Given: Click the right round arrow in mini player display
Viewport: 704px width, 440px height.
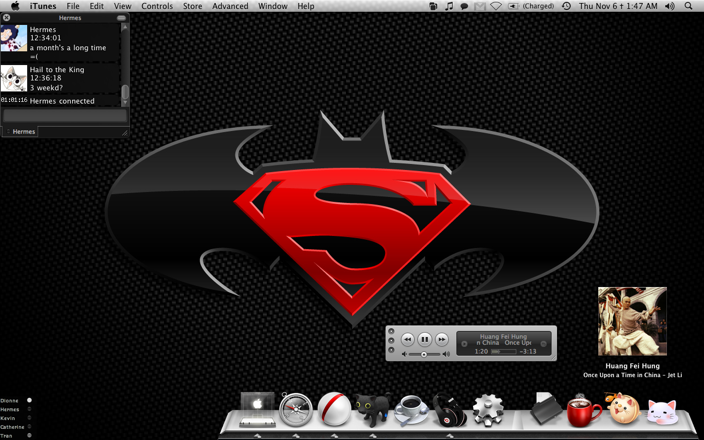Looking at the screenshot, I should pyautogui.click(x=543, y=344).
